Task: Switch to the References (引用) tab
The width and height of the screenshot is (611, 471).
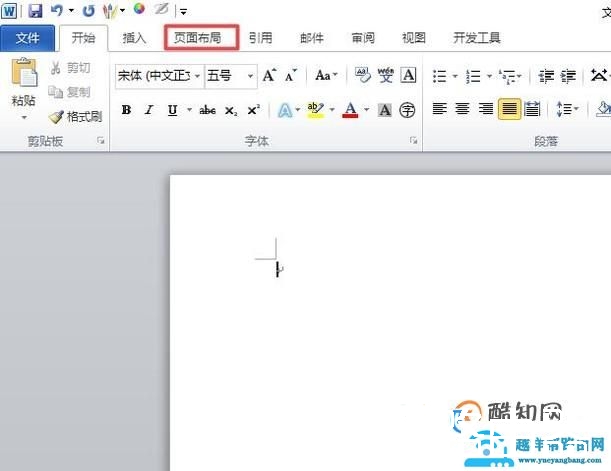Action: click(261, 38)
